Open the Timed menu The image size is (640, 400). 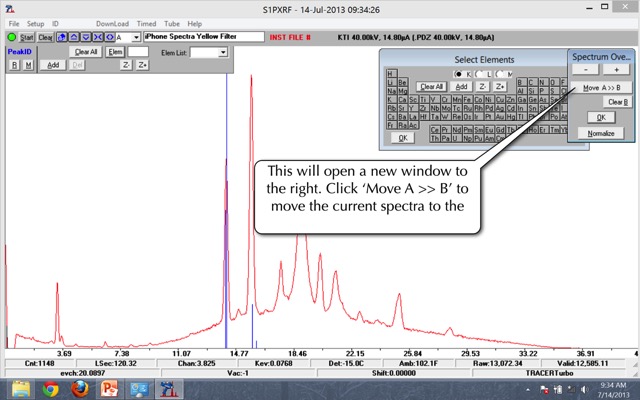tap(148, 23)
